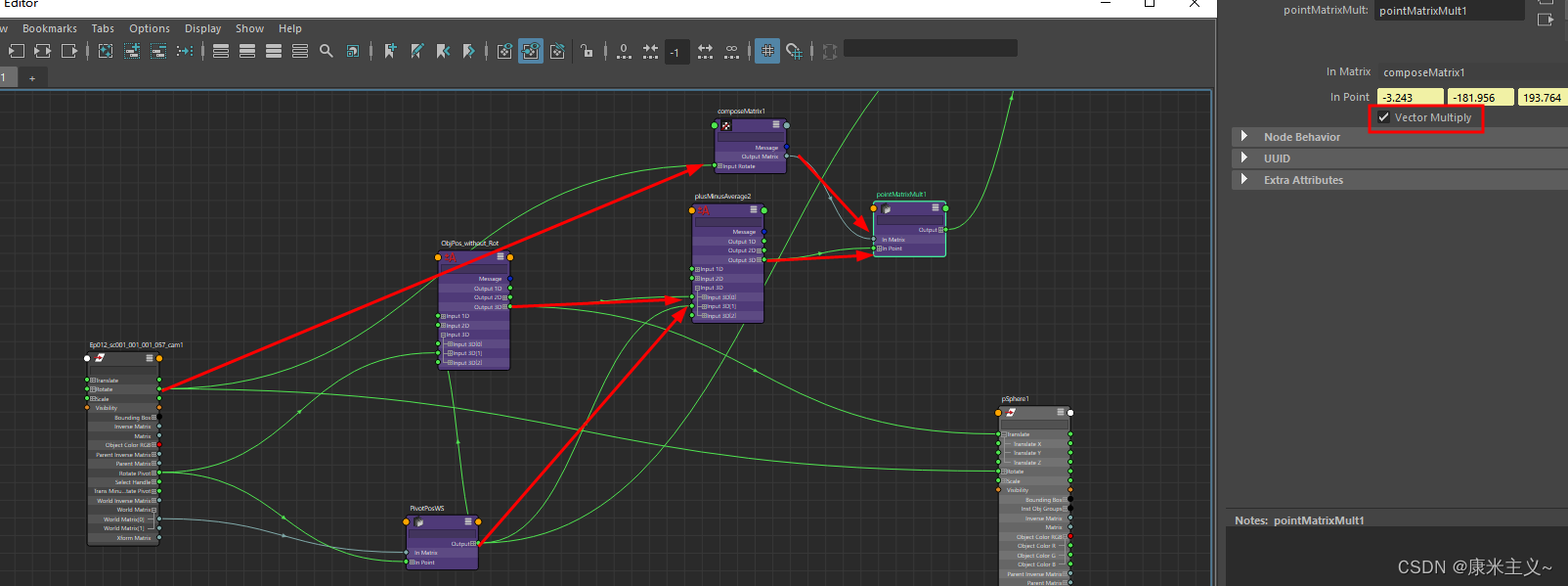Expand Input 1D on ObjPos_without_Rot node
Image resolution: width=1568 pixels, height=586 pixels.
click(443, 316)
